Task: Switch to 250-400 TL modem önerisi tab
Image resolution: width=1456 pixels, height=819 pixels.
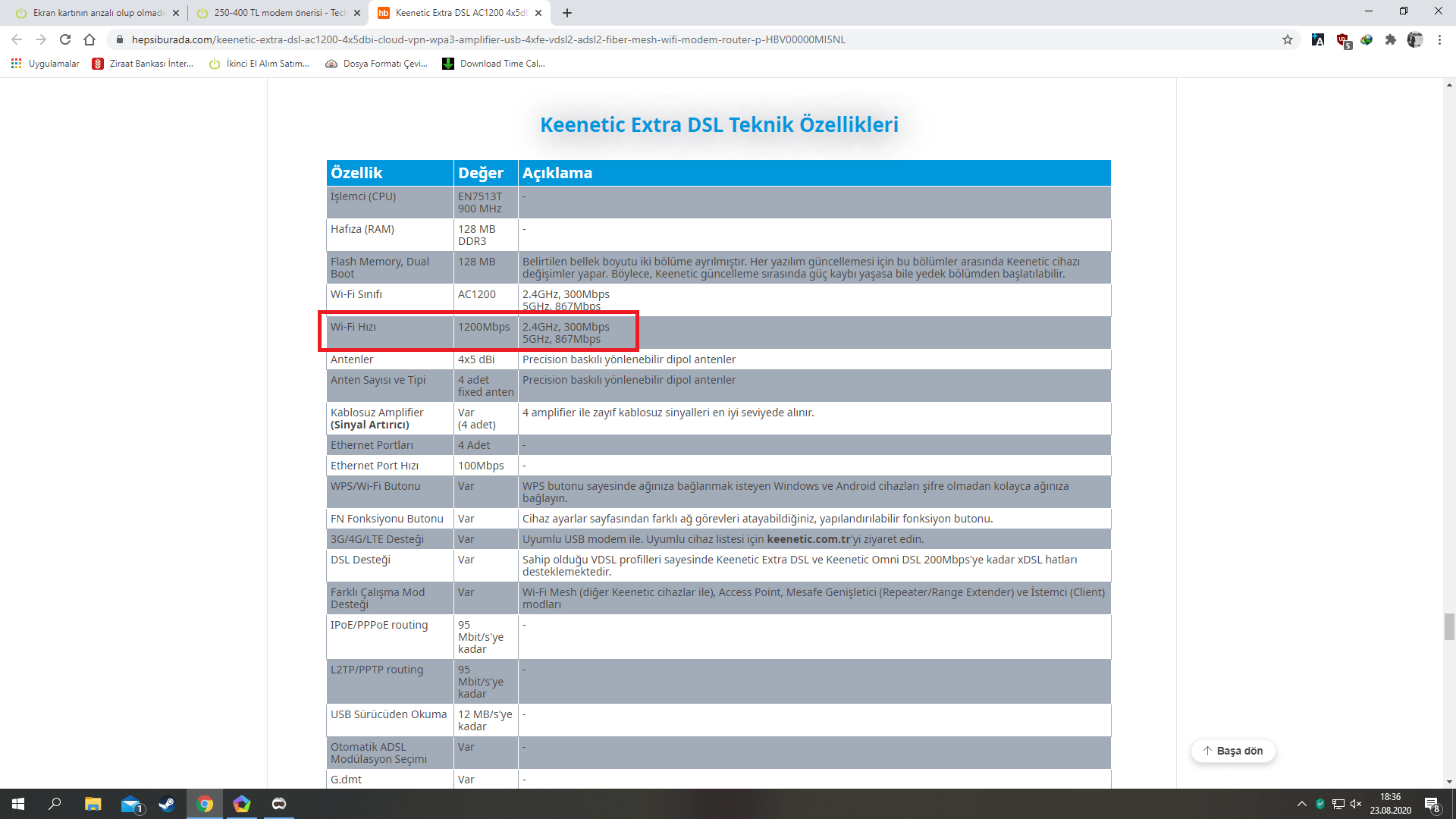Action: [x=277, y=13]
